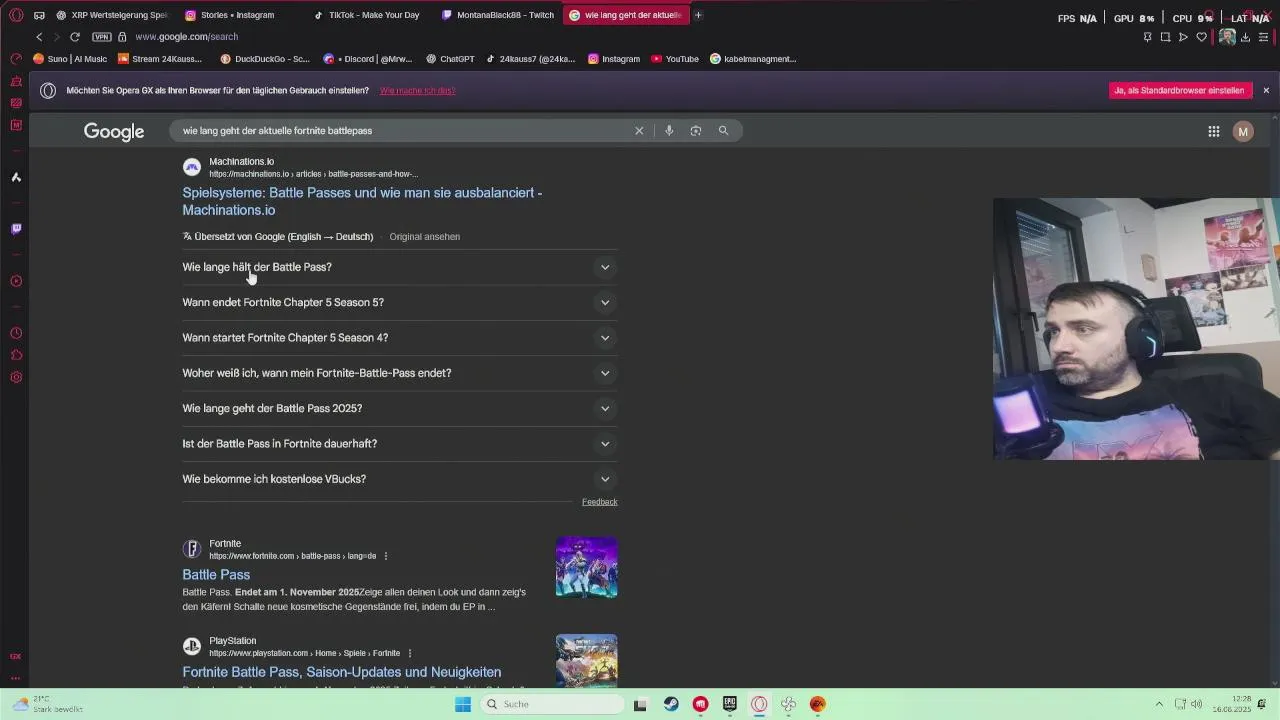
Task: Start voice search with microphone icon
Action: [x=669, y=131]
